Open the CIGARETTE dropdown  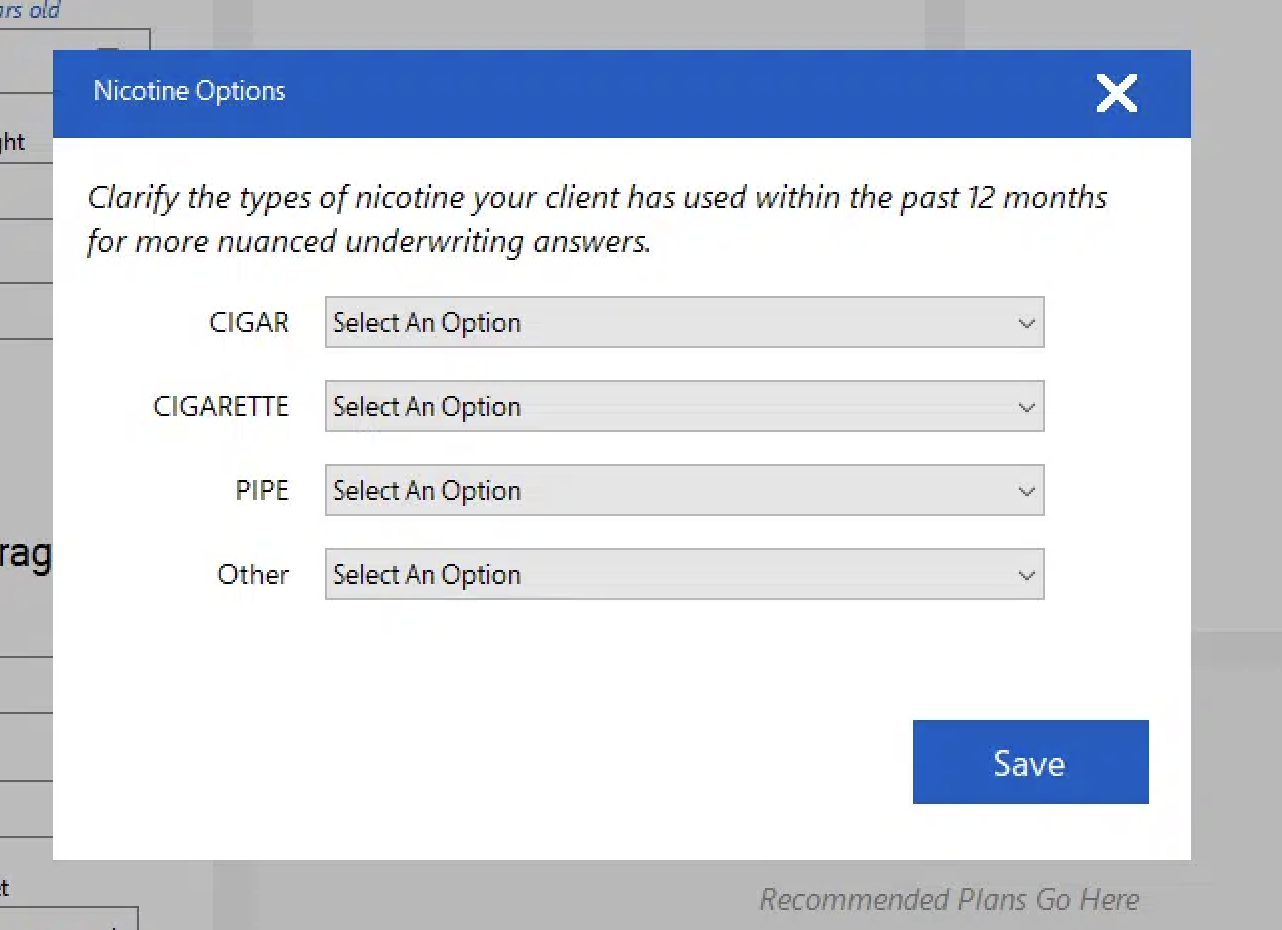(684, 406)
